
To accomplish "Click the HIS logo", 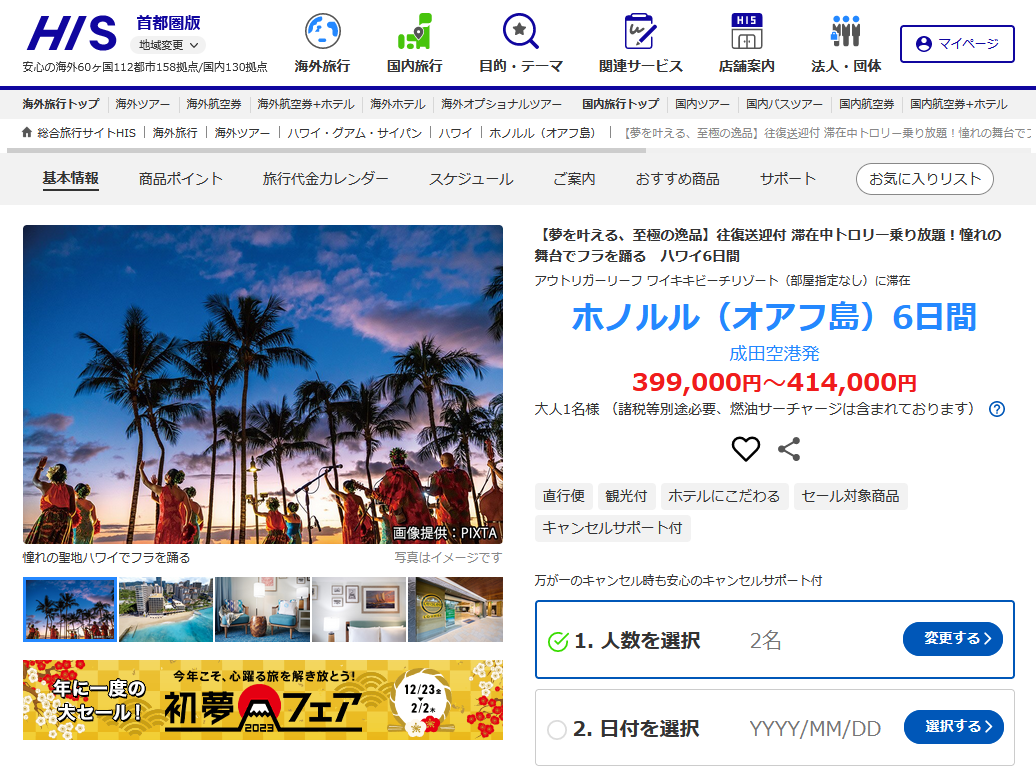I will [x=71, y=33].
